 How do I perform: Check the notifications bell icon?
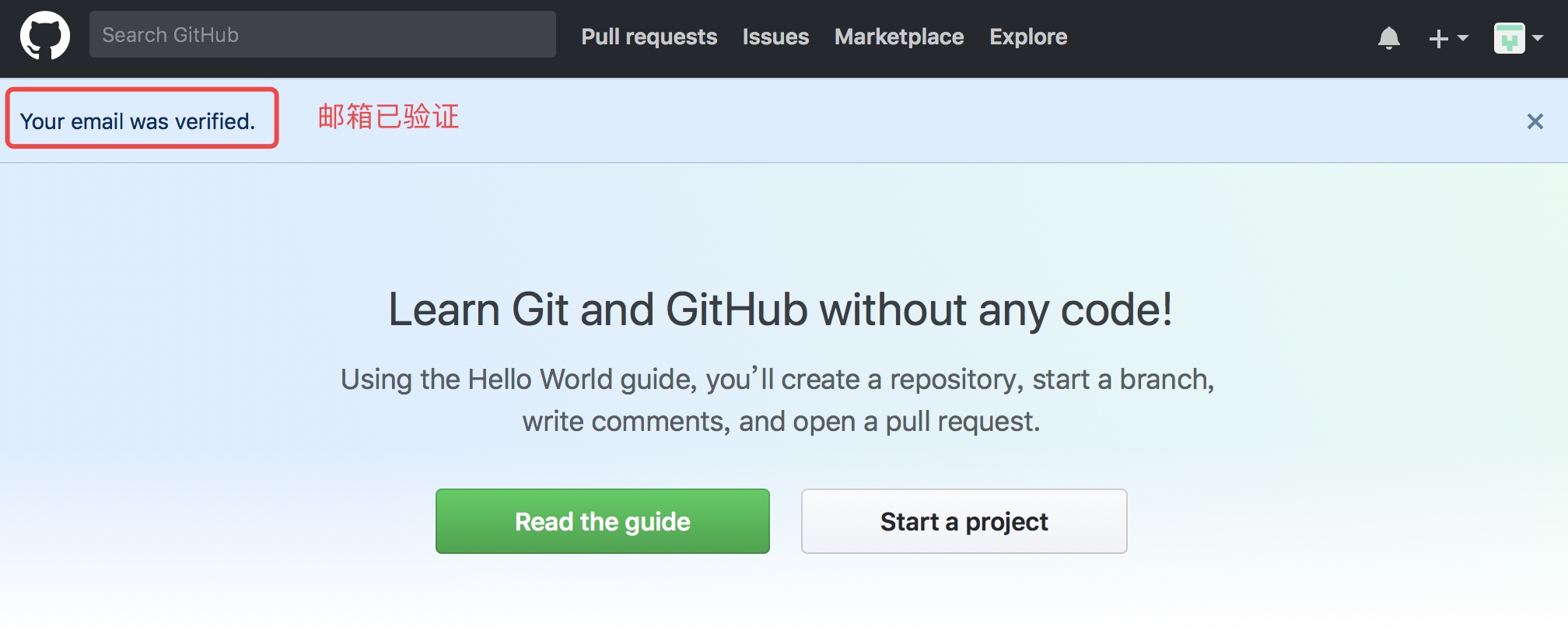[x=1389, y=37]
